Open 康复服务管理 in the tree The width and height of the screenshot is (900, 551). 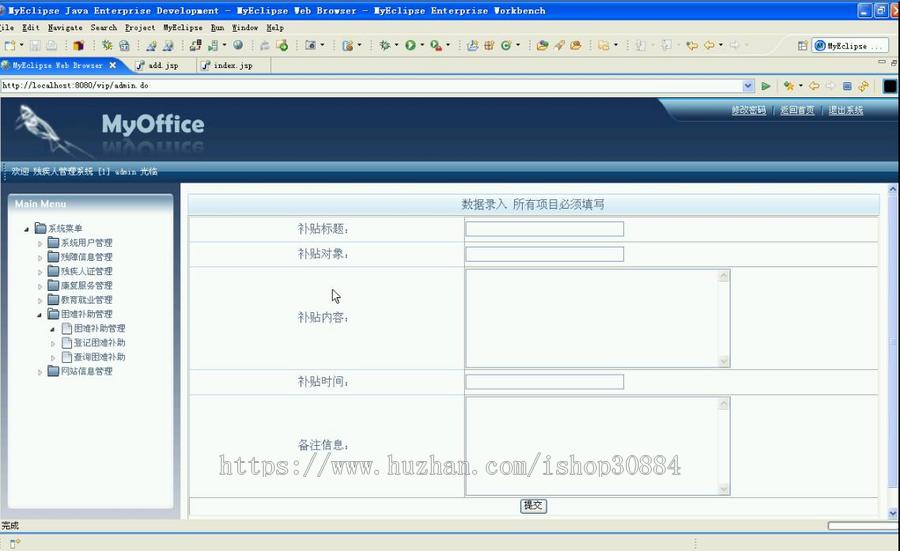(x=87, y=285)
